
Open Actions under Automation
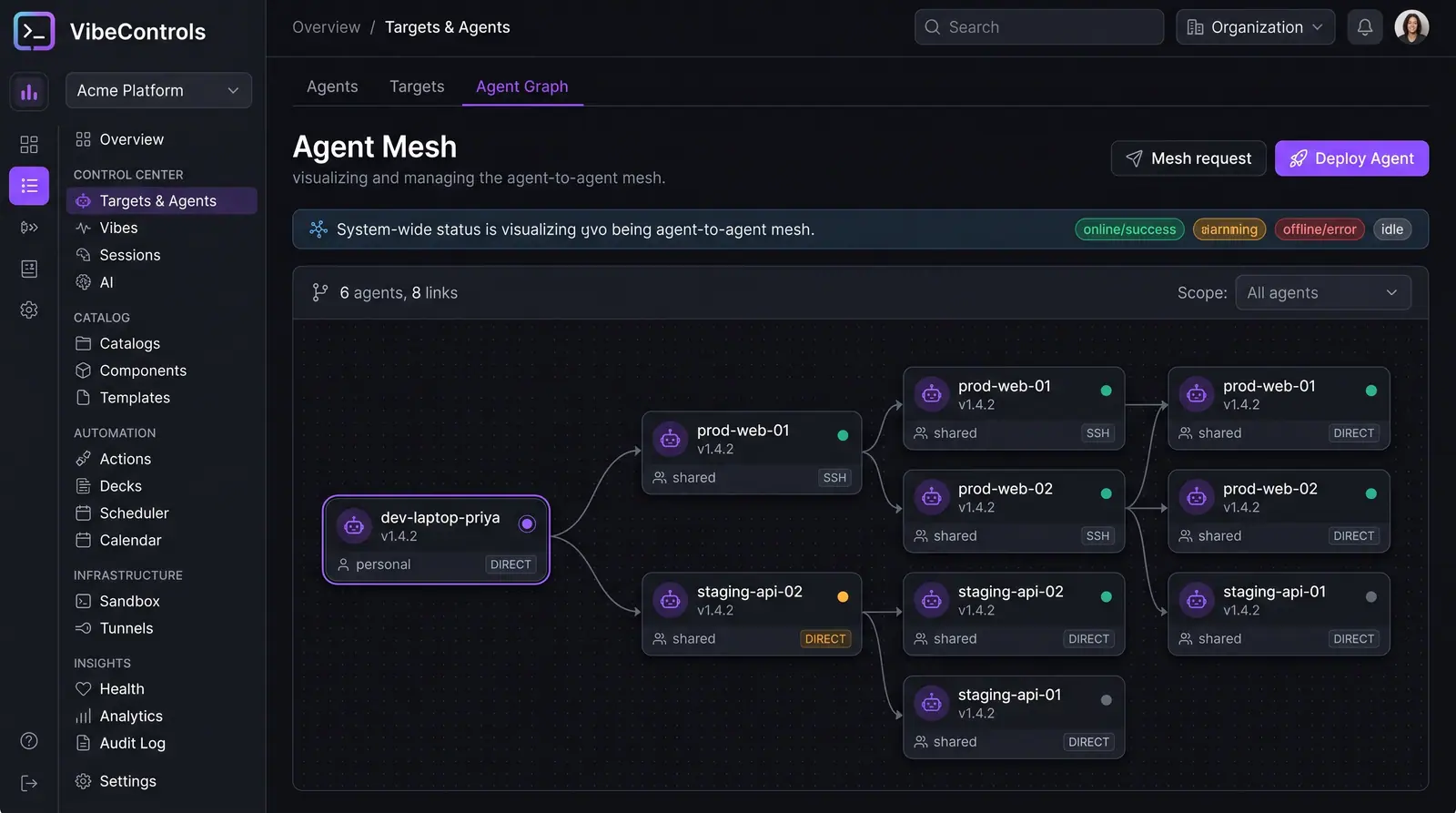161,459
